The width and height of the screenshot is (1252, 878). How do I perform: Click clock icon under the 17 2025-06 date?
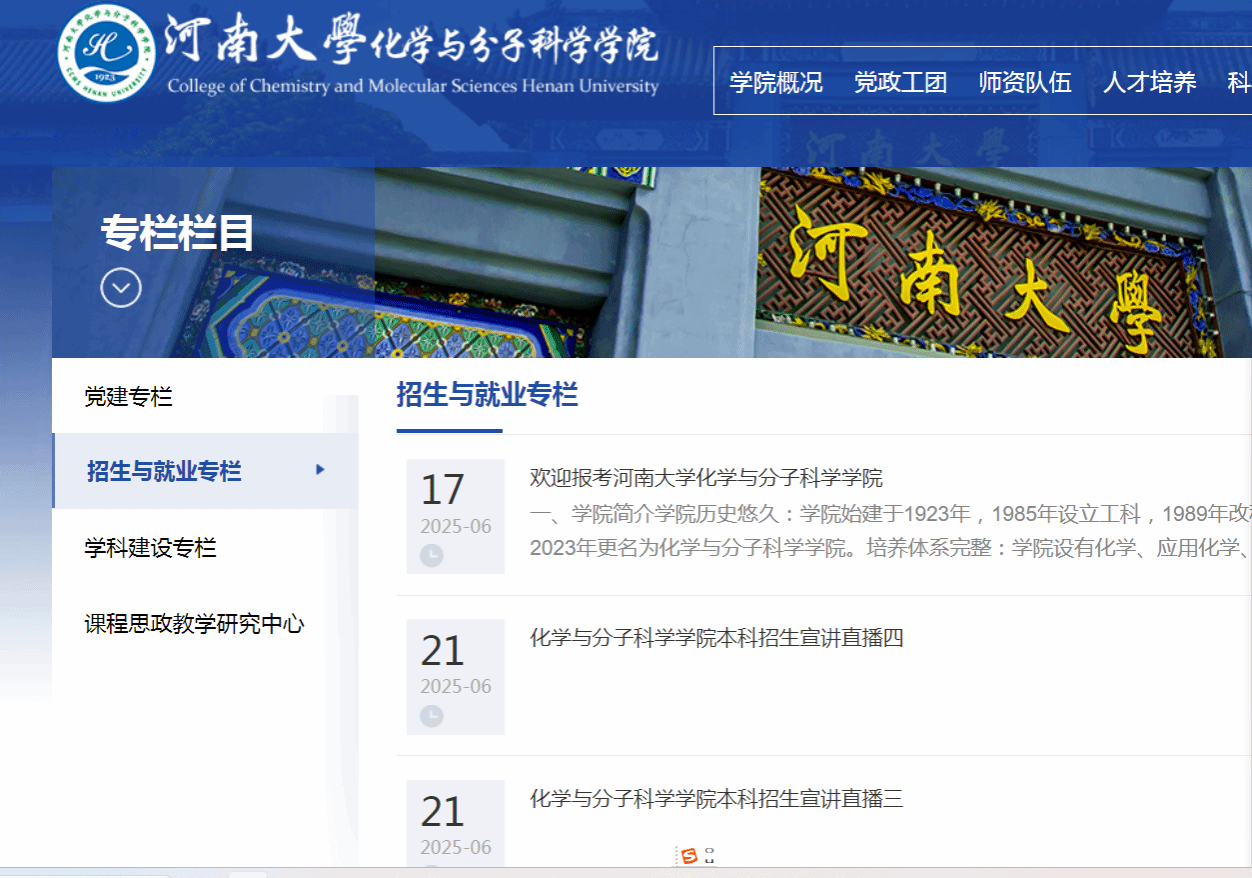[431, 555]
